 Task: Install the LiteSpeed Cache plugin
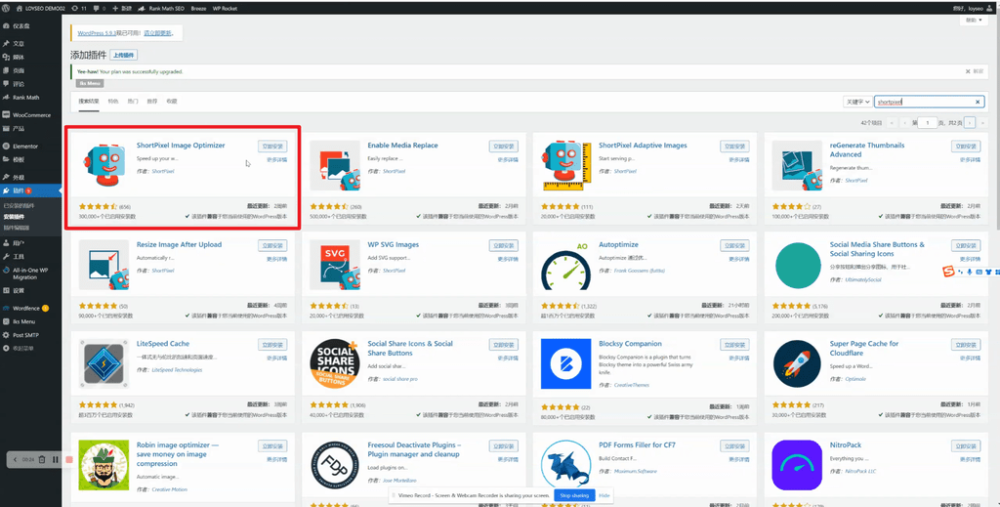point(272,345)
